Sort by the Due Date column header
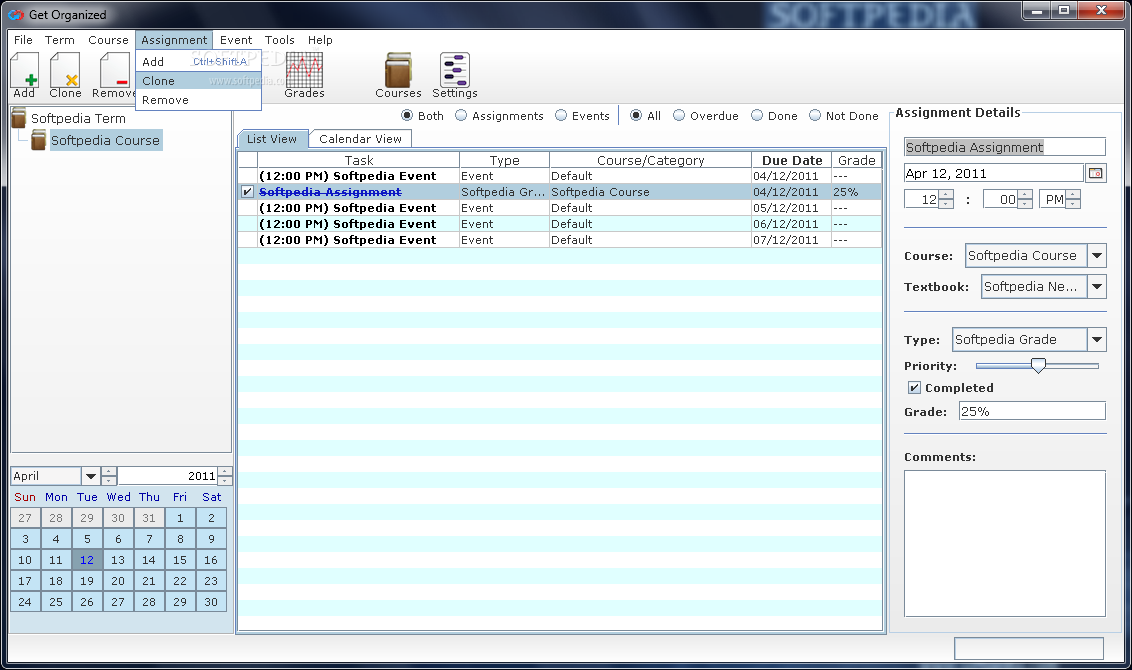This screenshot has height=670, width=1132. click(x=791, y=160)
